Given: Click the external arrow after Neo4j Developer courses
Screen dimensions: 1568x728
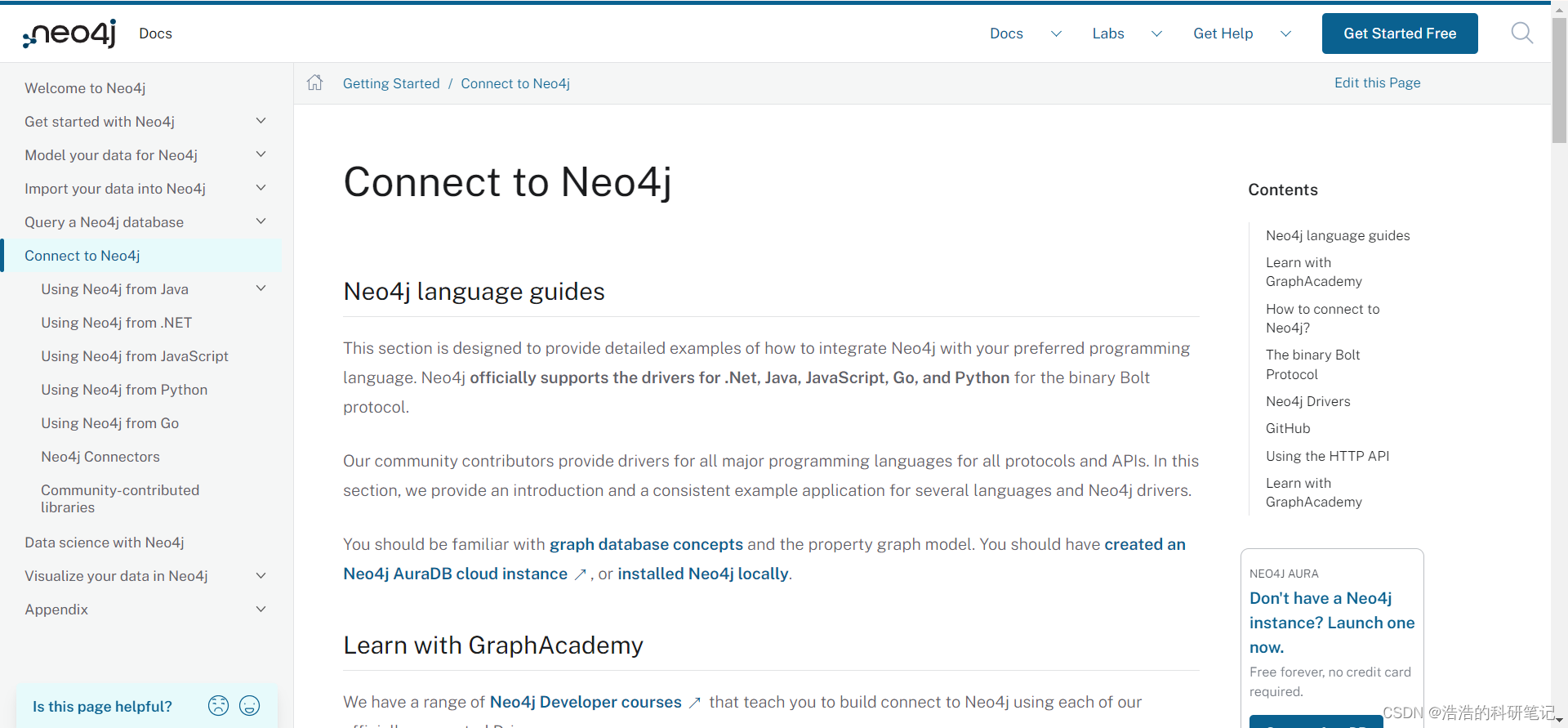Looking at the screenshot, I should pyautogui.click(x=694, y=703).
